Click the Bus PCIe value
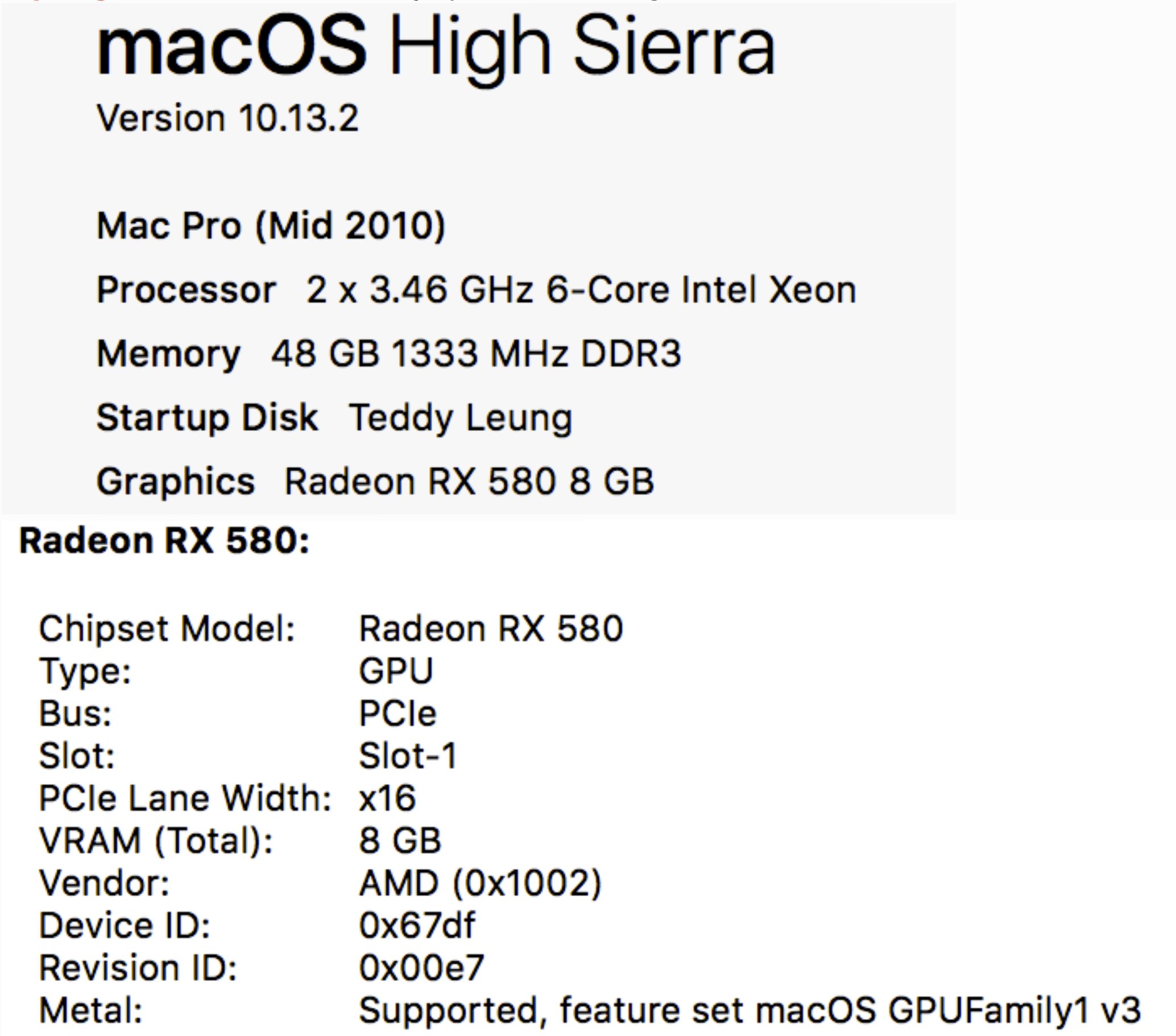 pos(397,713)
